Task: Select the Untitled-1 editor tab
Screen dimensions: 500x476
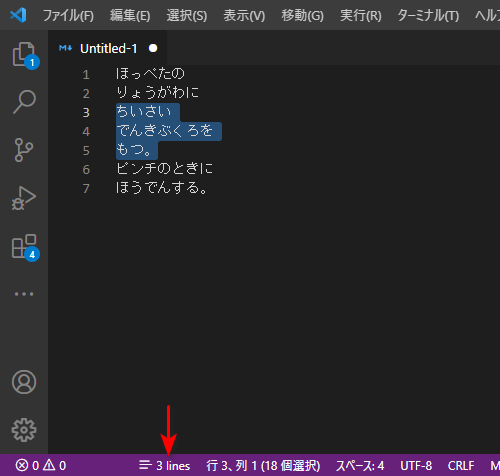Action: (108, 48)
